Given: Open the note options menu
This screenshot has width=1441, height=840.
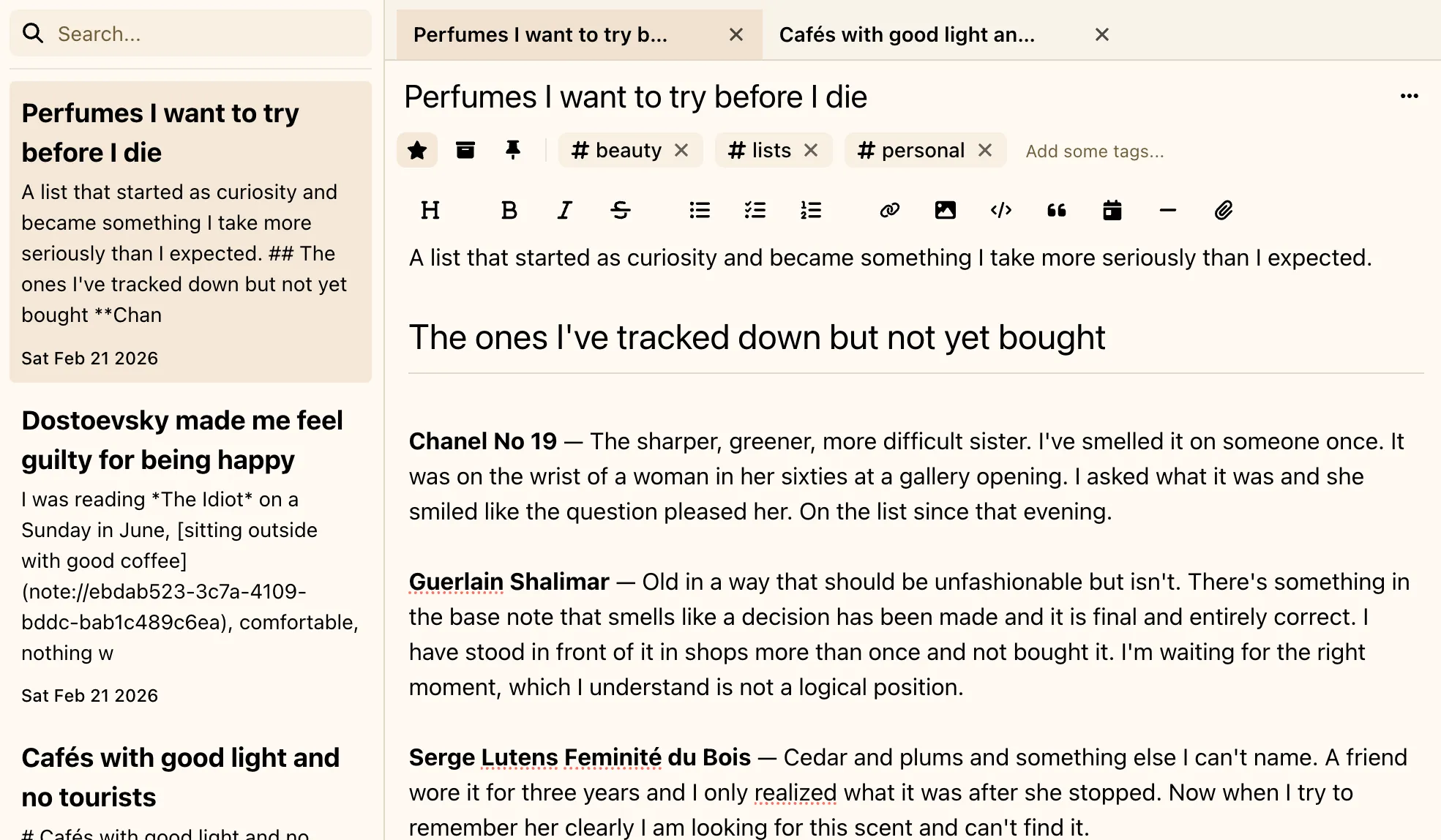Looking at the screenshot, I should click(1410, 96).
